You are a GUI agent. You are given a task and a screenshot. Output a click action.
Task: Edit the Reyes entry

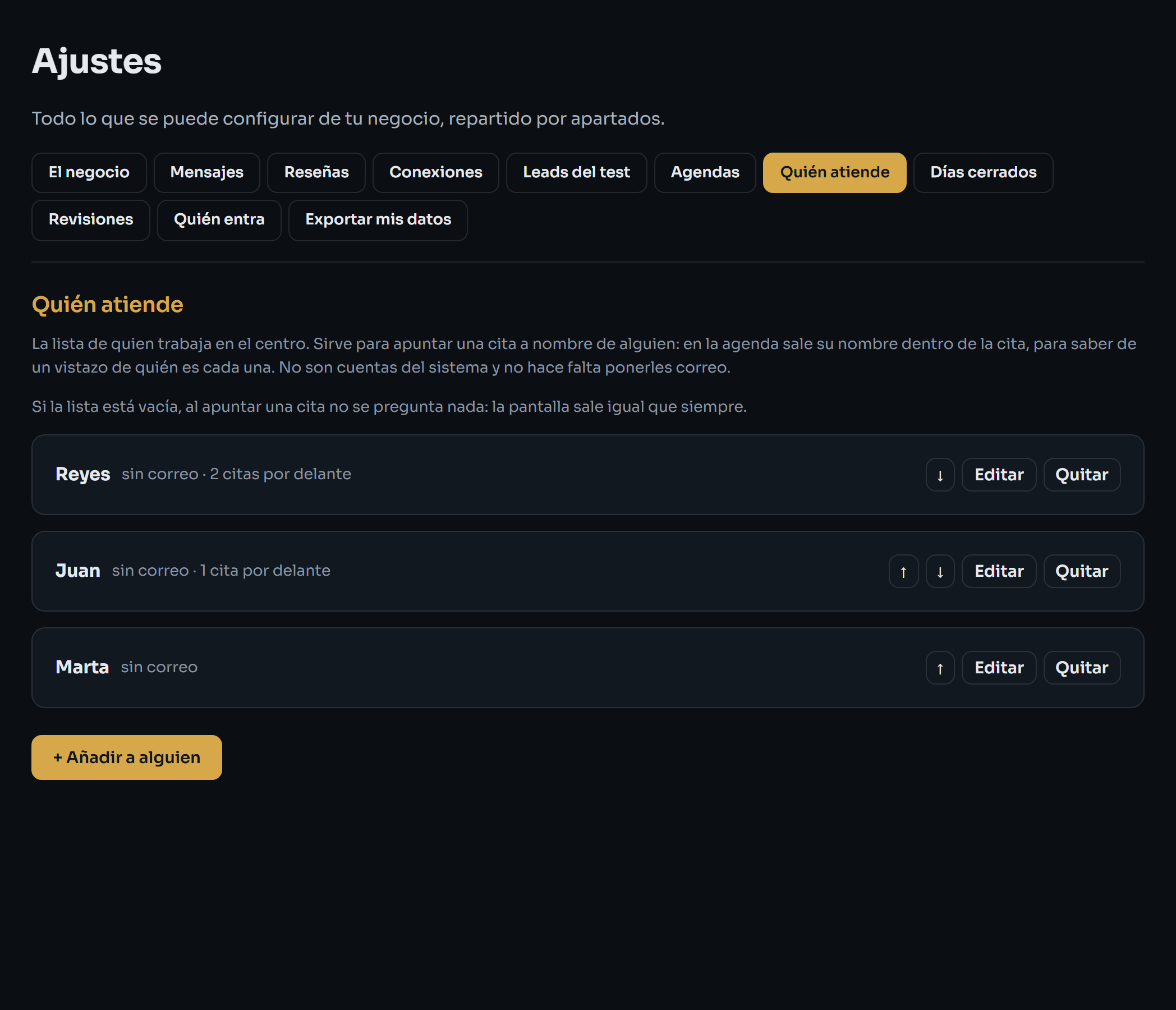point(999,475)
